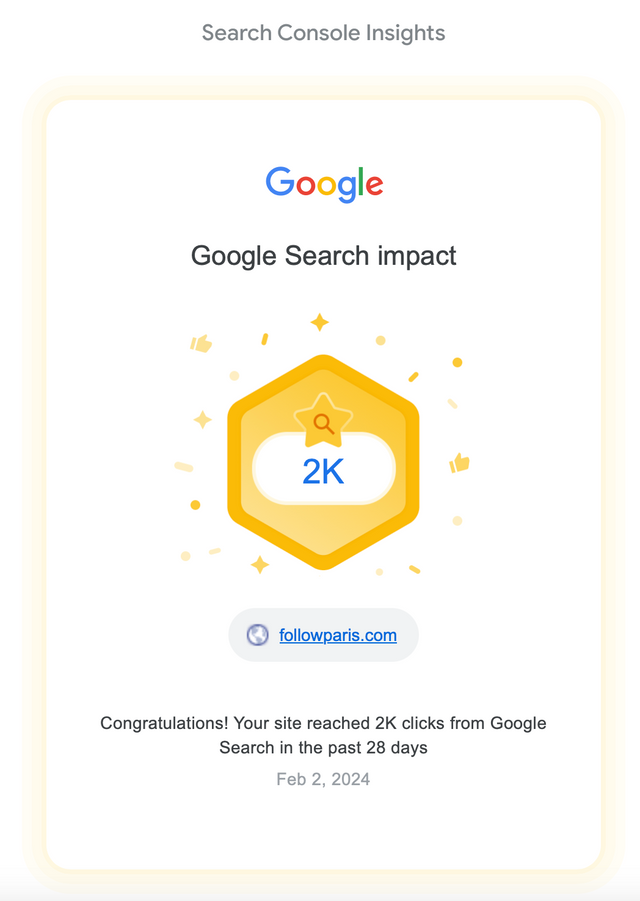The width and height of the screenshot is (640, 901).
Task: Click the Feb 2, 2024 date
Action: pos(323,779)
